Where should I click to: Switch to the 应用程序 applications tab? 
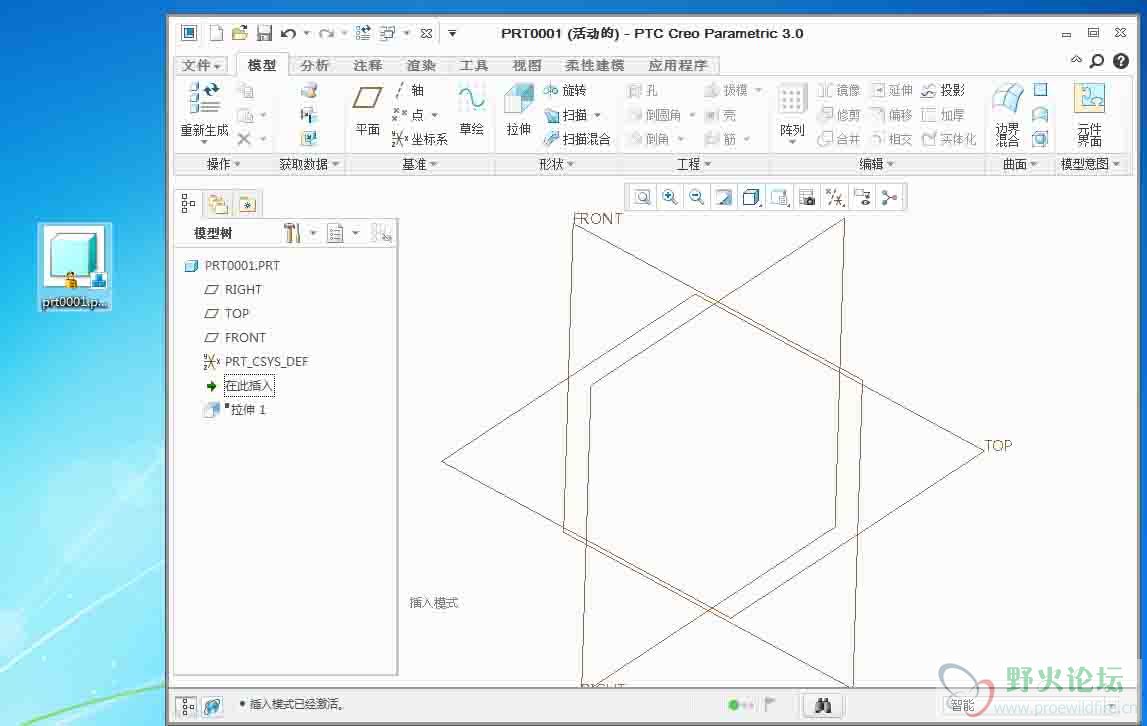pos(678,65)
